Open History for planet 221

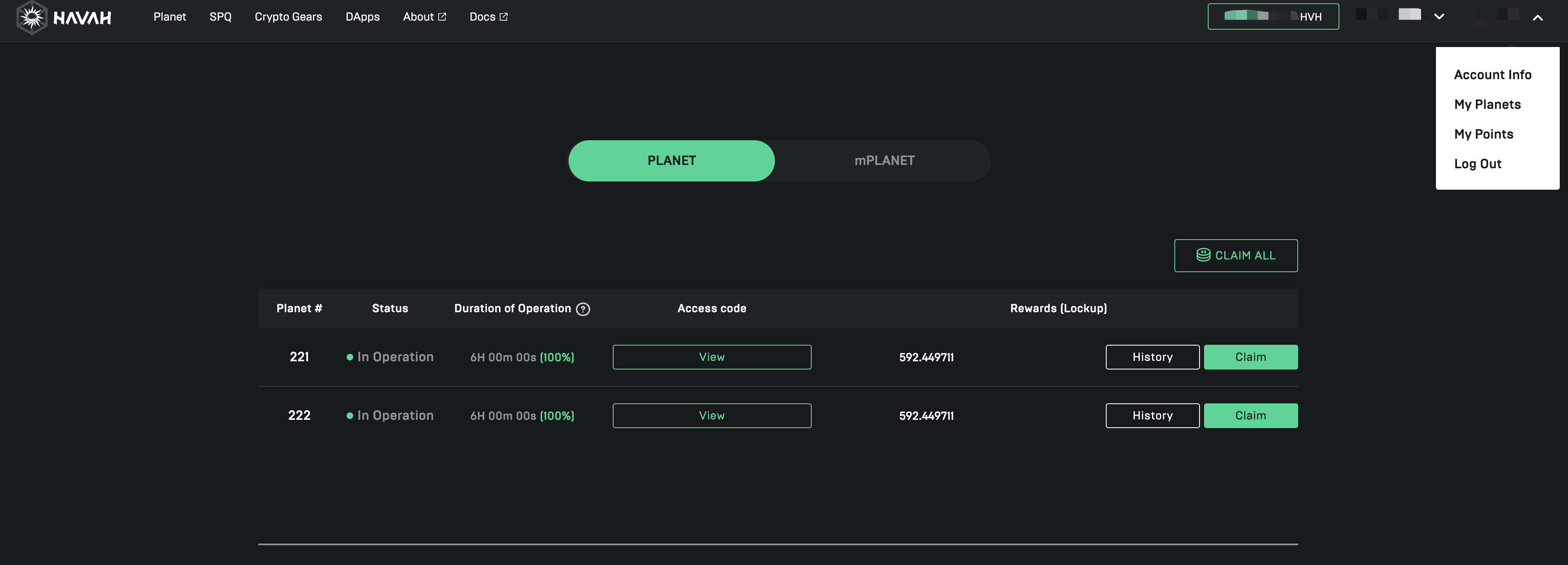(1152, 357)
